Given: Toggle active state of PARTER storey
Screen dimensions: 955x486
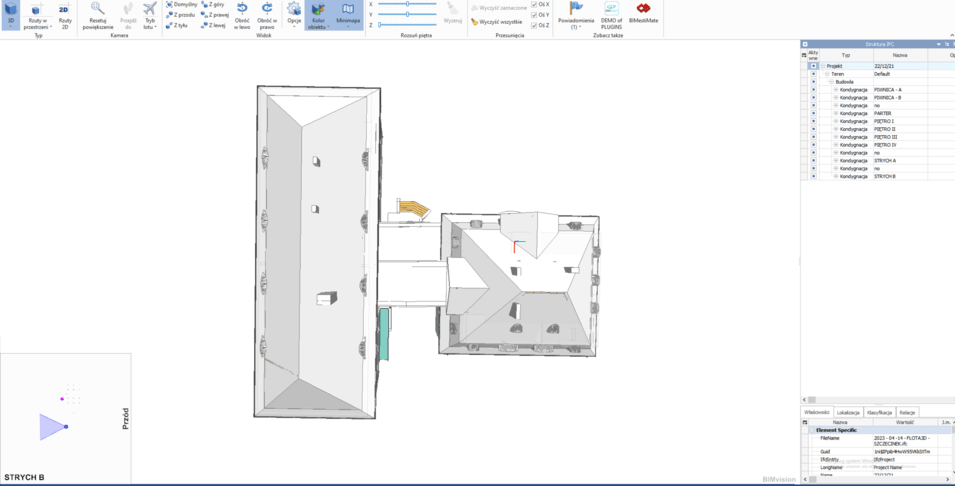Looking at the screenshot, I should click(x=813, y=114).
